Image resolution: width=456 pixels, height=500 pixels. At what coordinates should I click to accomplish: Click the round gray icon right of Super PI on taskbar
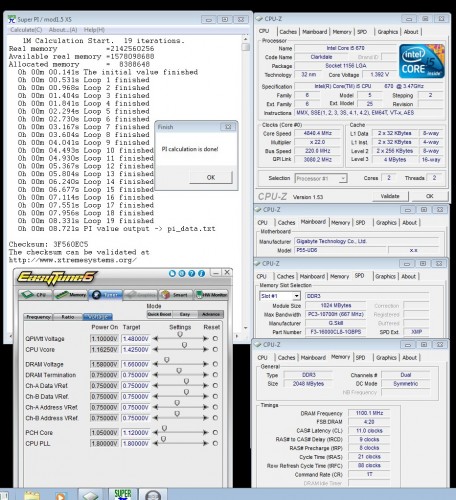point(153,495)
